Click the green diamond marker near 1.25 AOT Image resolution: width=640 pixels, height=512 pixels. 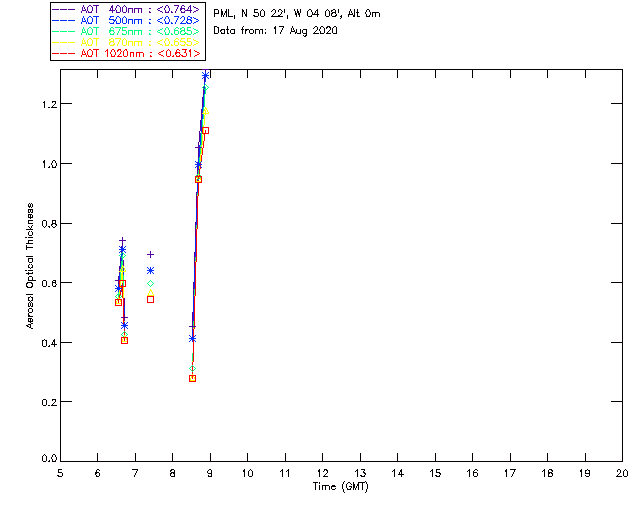click(x=205, y=87)
